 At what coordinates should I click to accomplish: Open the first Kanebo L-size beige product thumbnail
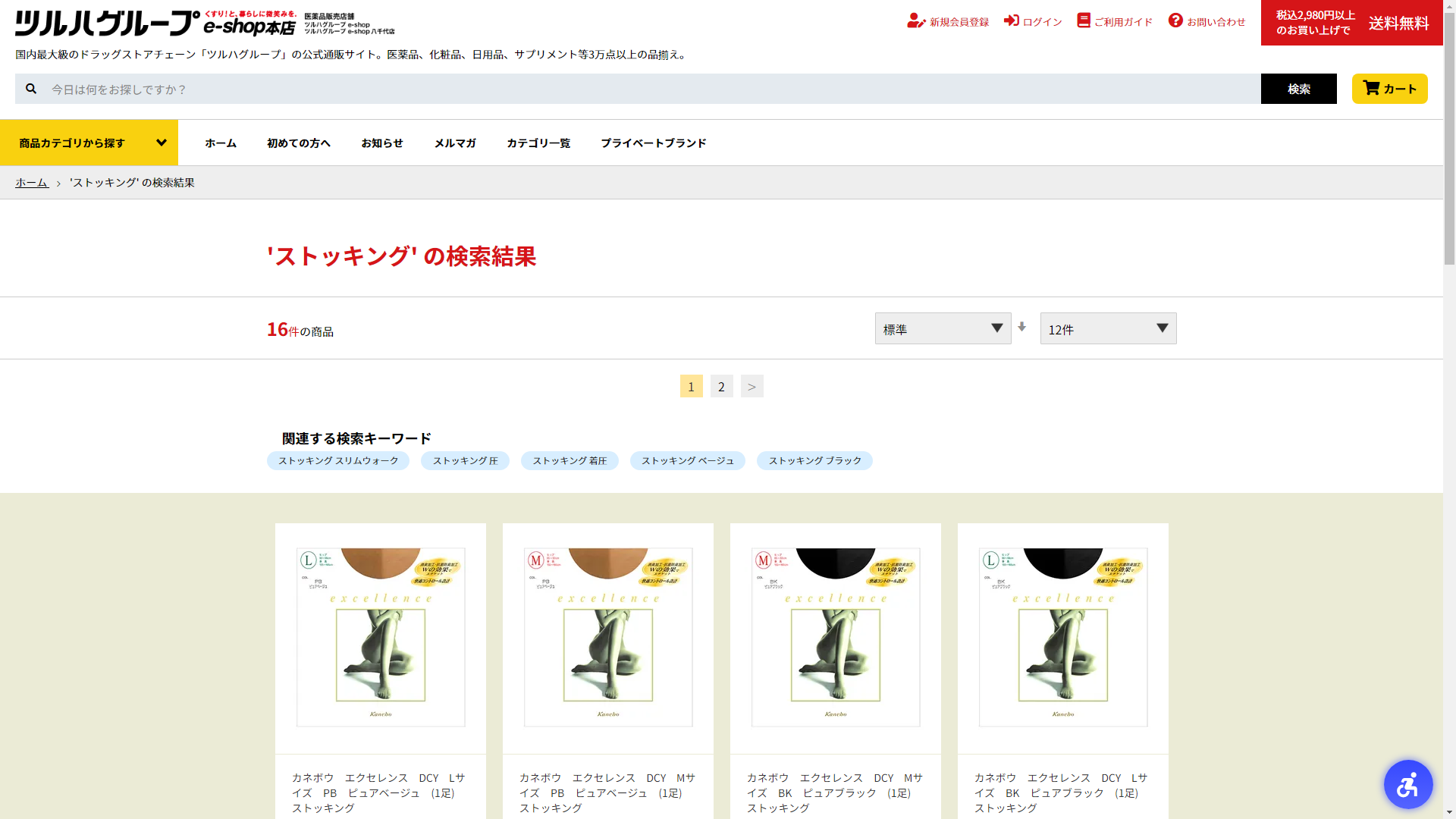[381, 637]
